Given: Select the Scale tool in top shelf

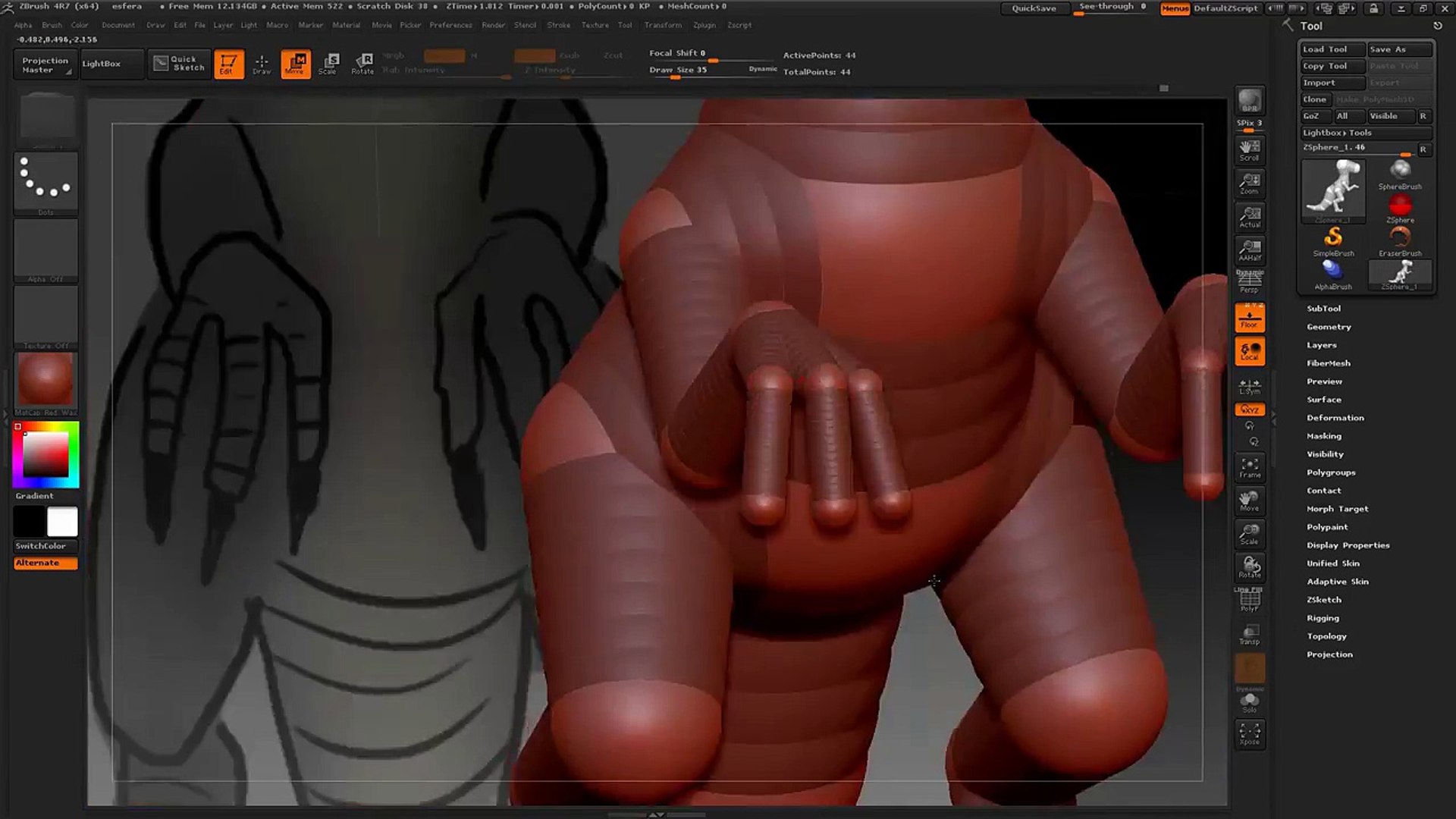Looking at the screenshot, I should click(x=328, y=64).
